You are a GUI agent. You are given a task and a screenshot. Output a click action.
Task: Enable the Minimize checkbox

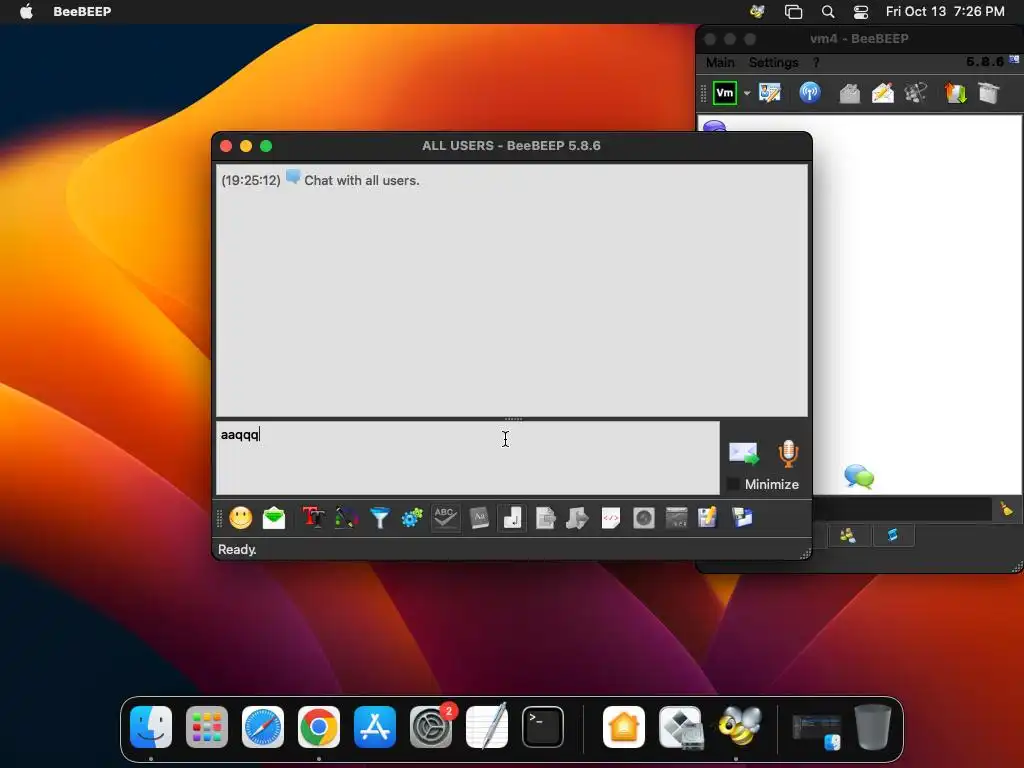click(x=733, y=484)
